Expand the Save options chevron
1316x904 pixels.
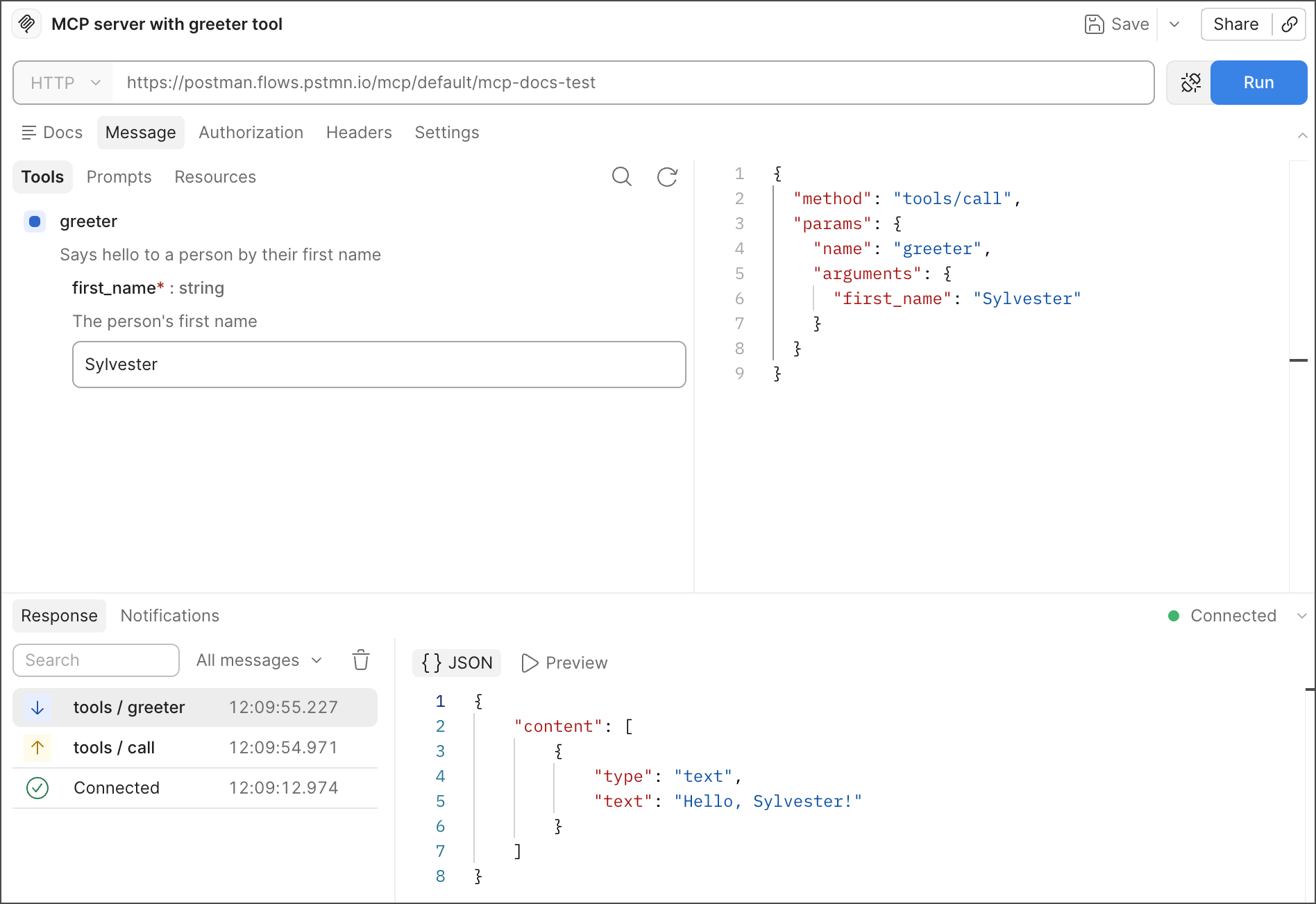pos(1174,24)
